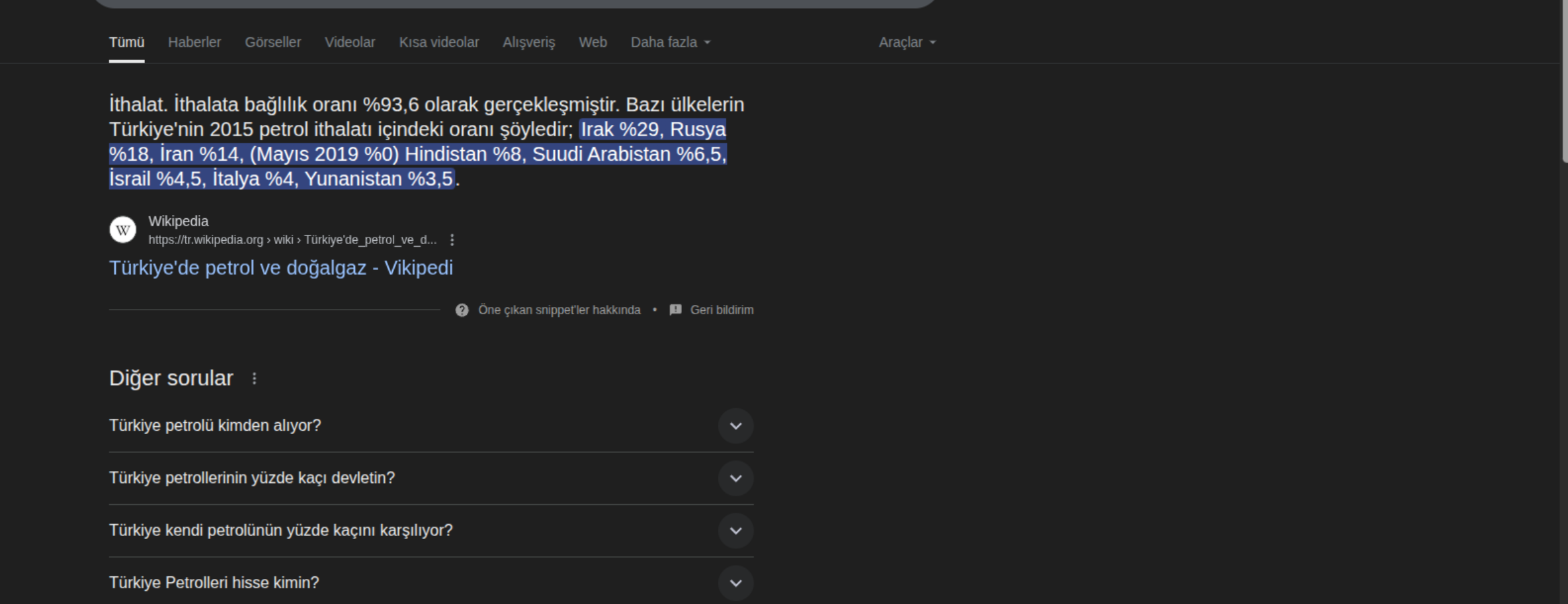Open the Alışveriş tab
Image resolution: width=1568 pixels, height=604 pixels.
528,42
